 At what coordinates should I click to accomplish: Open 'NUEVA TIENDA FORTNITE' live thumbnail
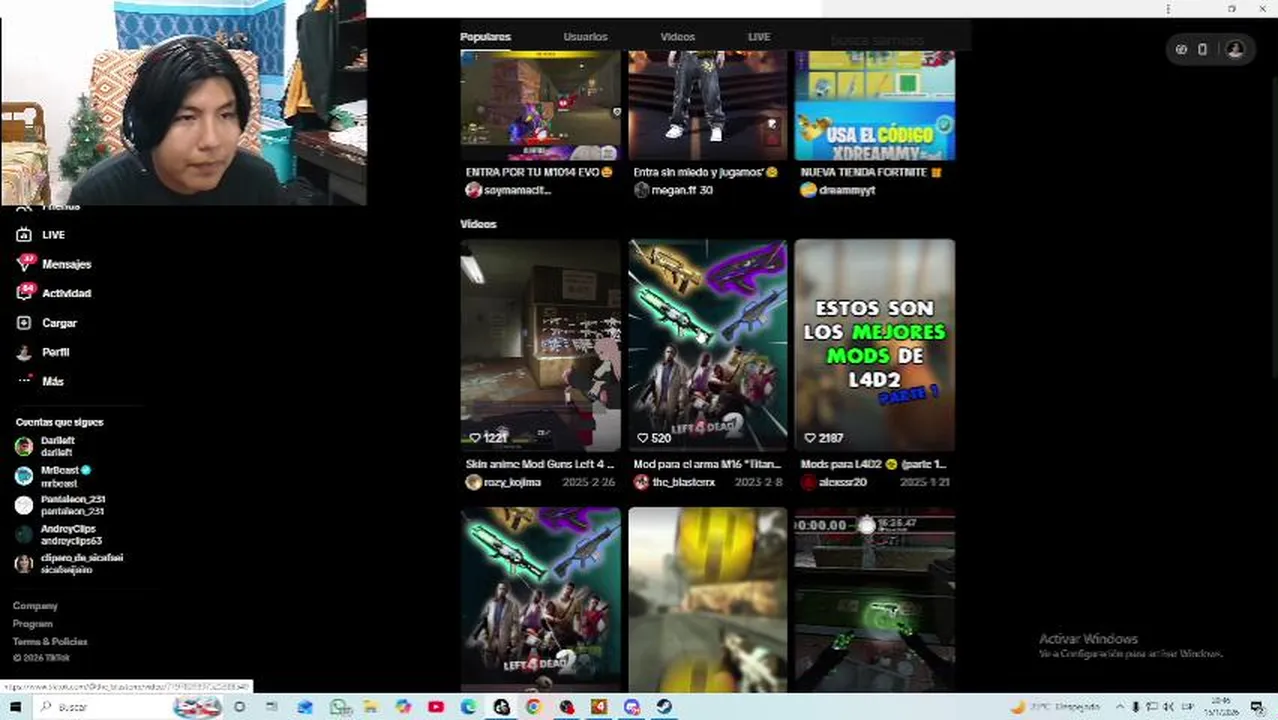pos(875,105)
